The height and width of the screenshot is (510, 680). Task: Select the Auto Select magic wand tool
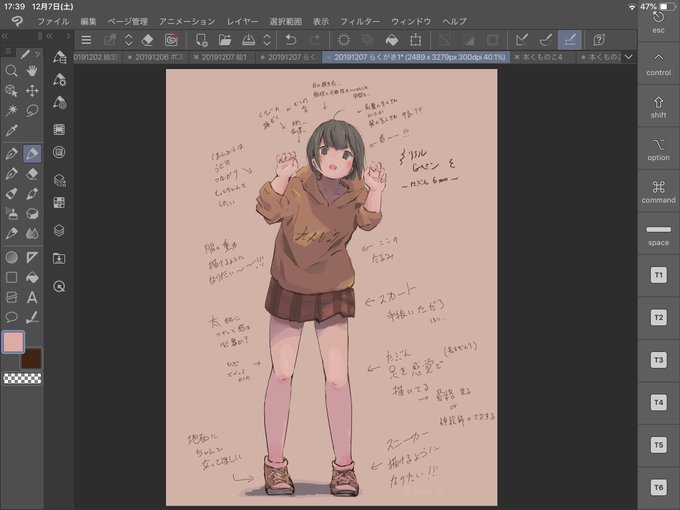pos(11,110)
